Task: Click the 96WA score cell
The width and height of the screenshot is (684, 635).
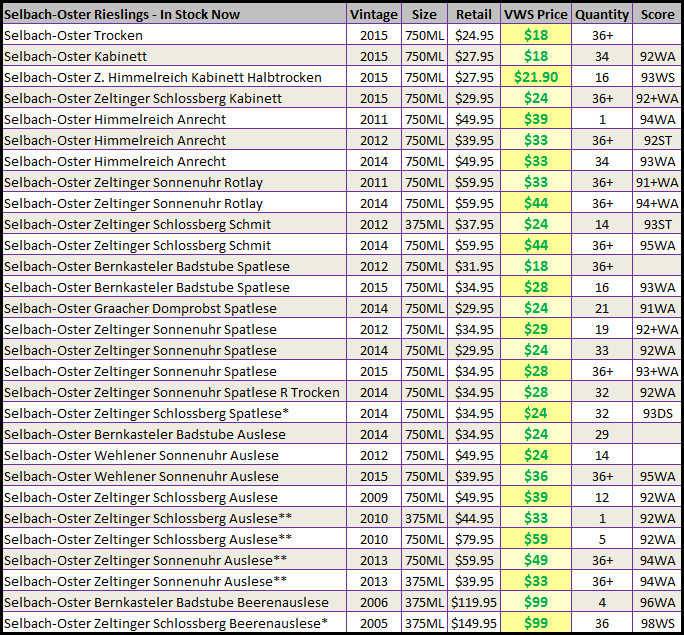Action: [x=657, y=602]
